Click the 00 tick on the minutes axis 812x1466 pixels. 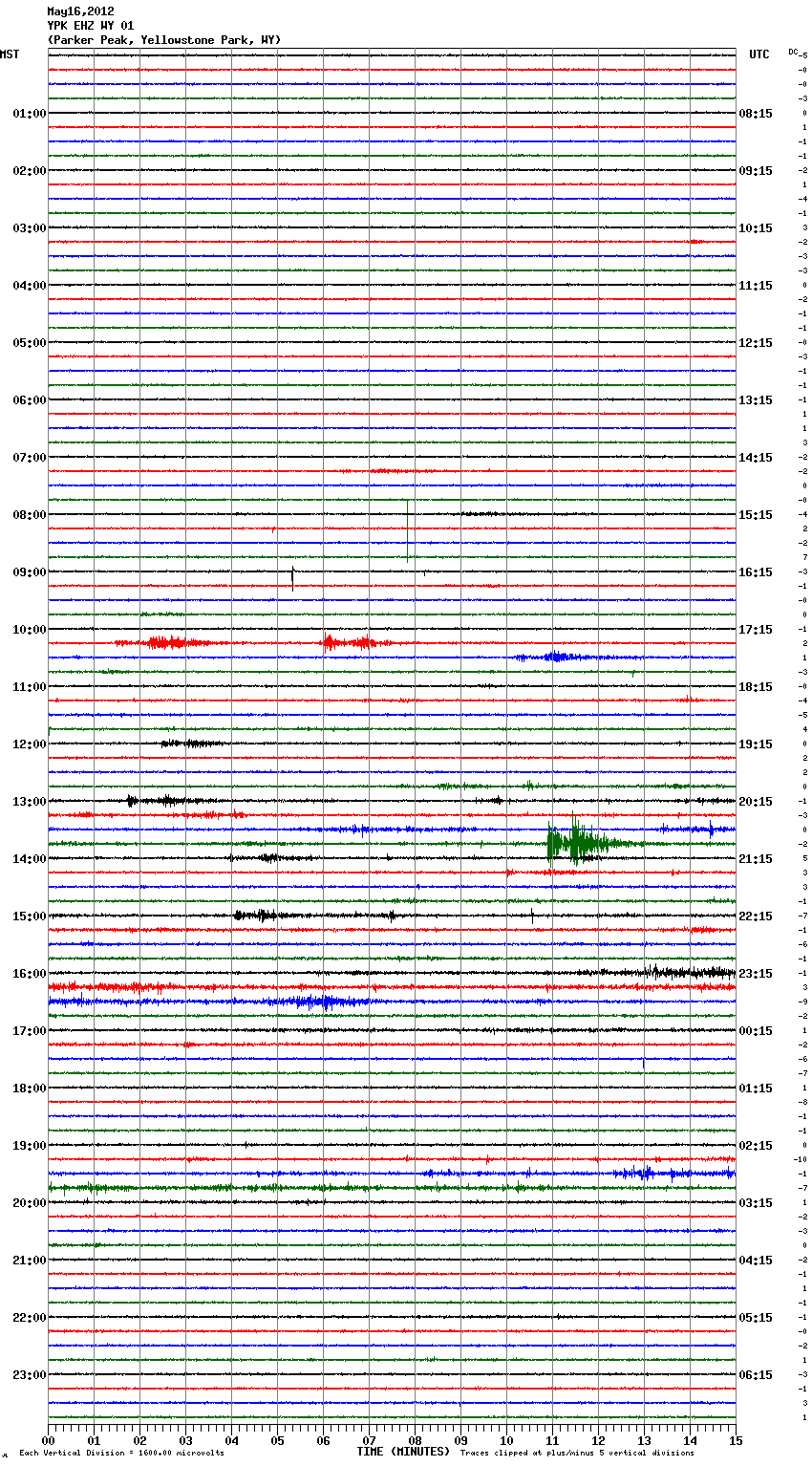(x=49, y=1440)
